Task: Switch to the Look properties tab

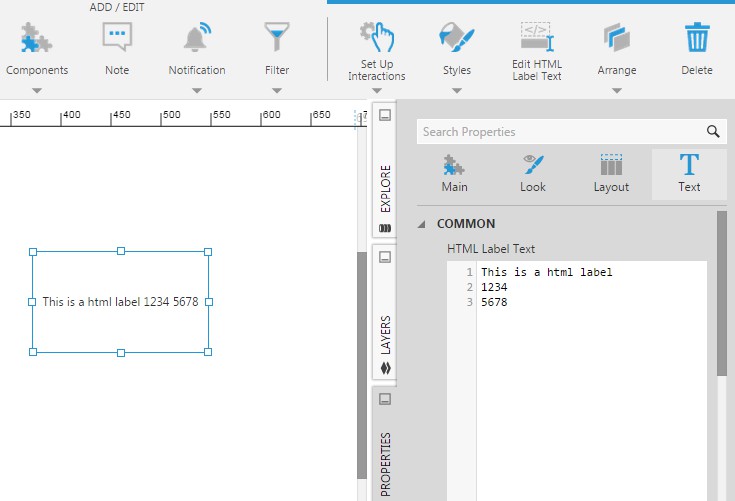Action: [x=533, y=174]
